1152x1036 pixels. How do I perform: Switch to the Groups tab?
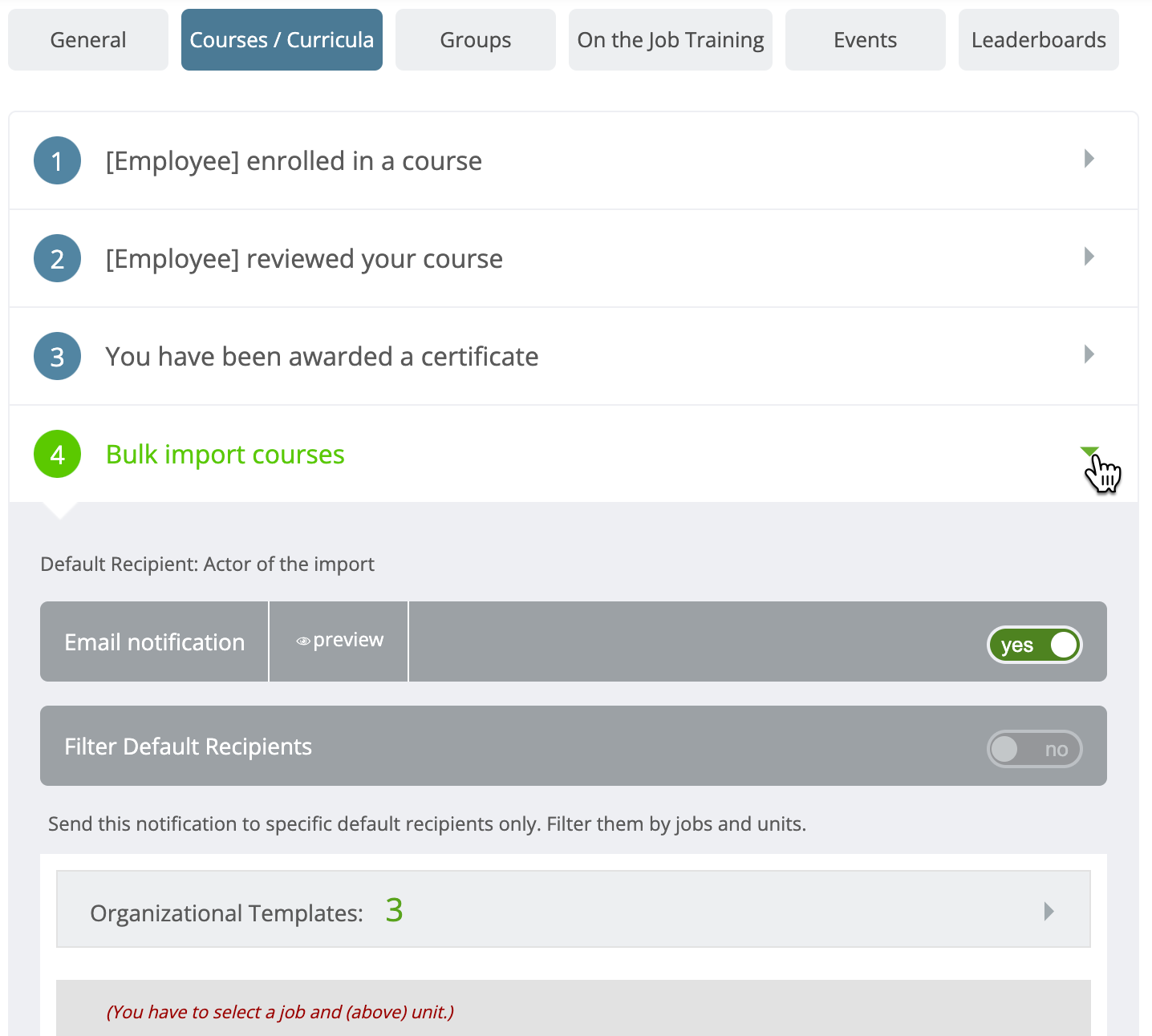[476, 40]
